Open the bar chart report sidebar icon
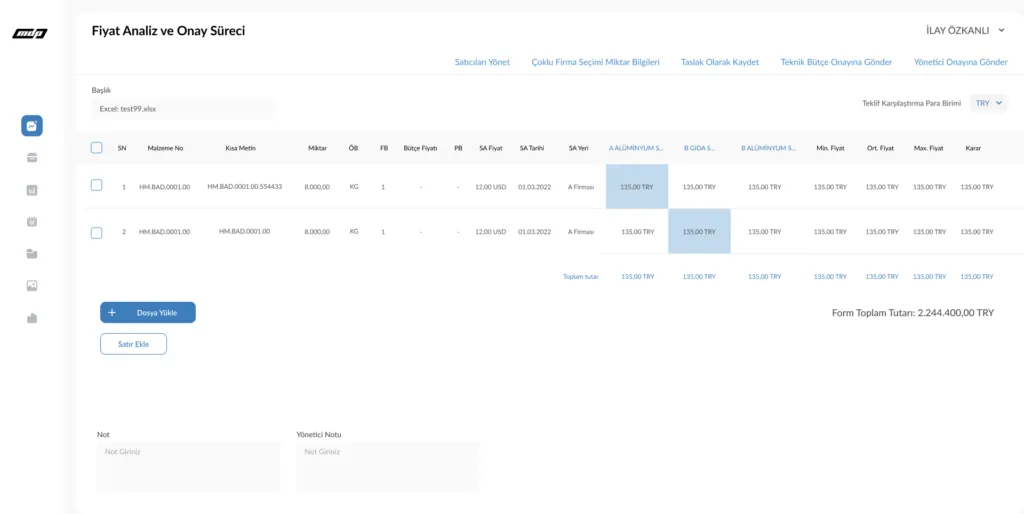 pyautogui.click(x=32, y=189)
